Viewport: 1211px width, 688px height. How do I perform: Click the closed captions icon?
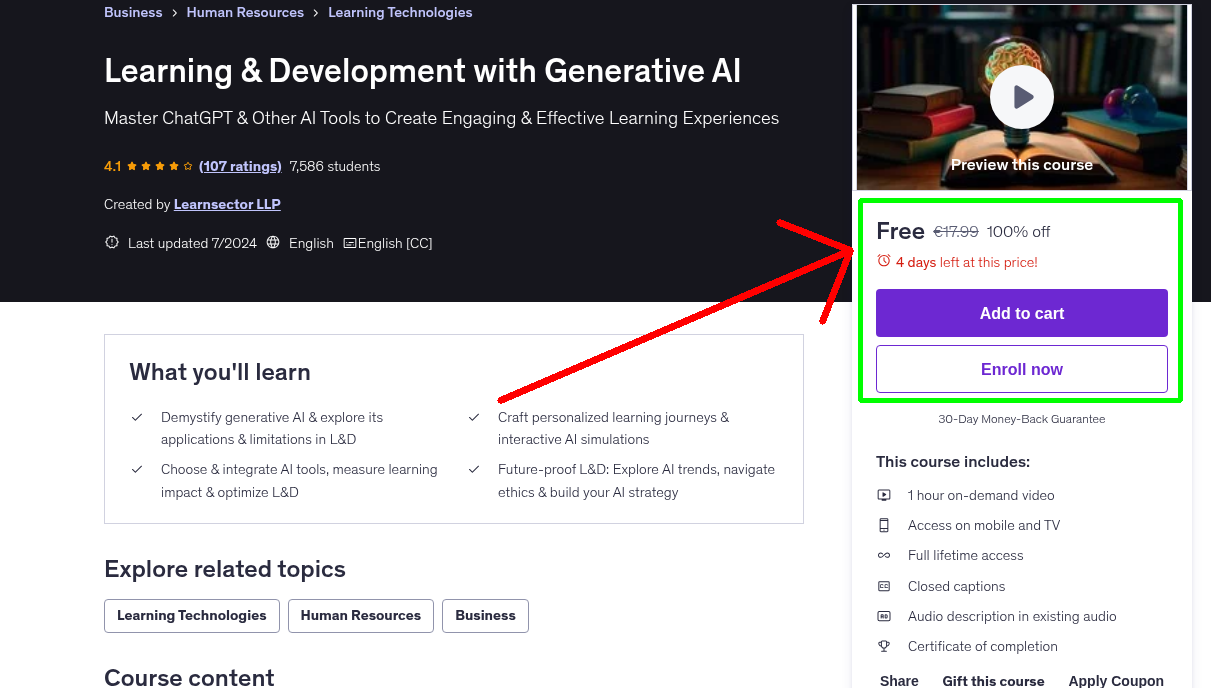pos(884,586)
